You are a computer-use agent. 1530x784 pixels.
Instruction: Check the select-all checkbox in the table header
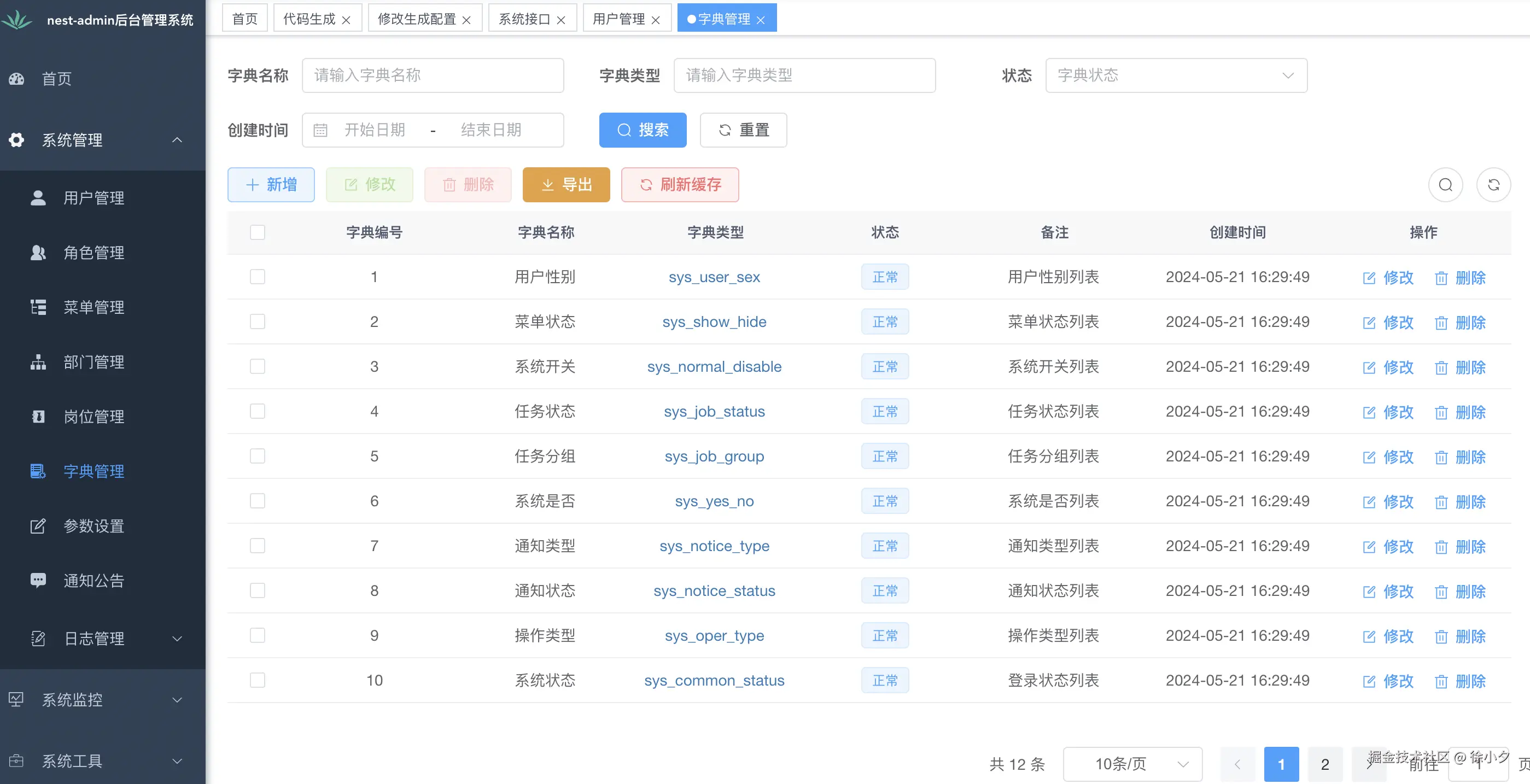pyautogui.click(x=257, y=232)
